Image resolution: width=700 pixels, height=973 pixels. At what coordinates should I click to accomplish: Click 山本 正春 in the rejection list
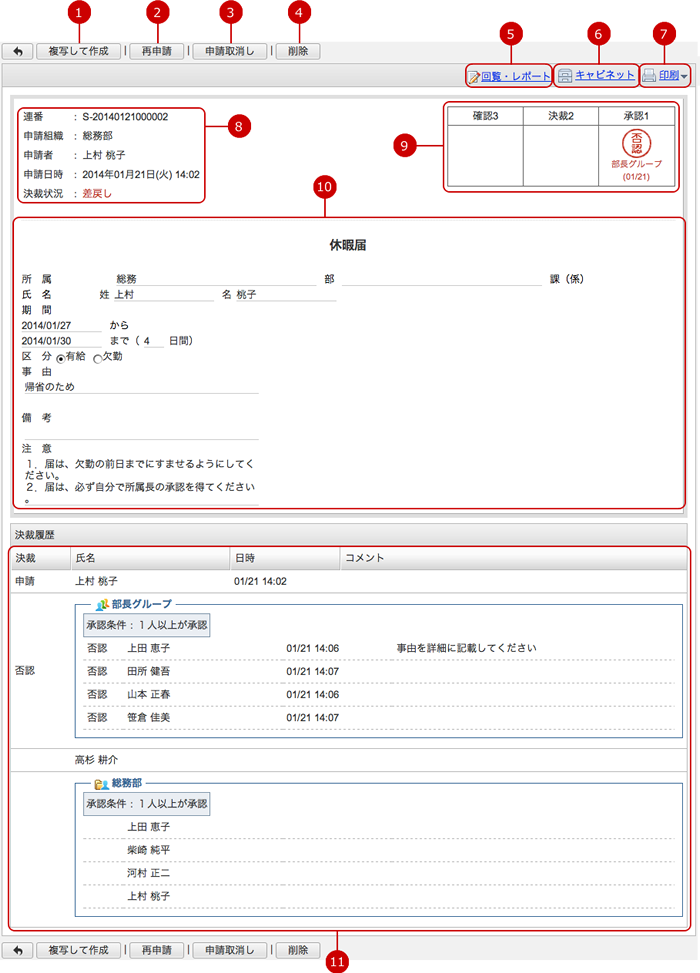[149, 694]
